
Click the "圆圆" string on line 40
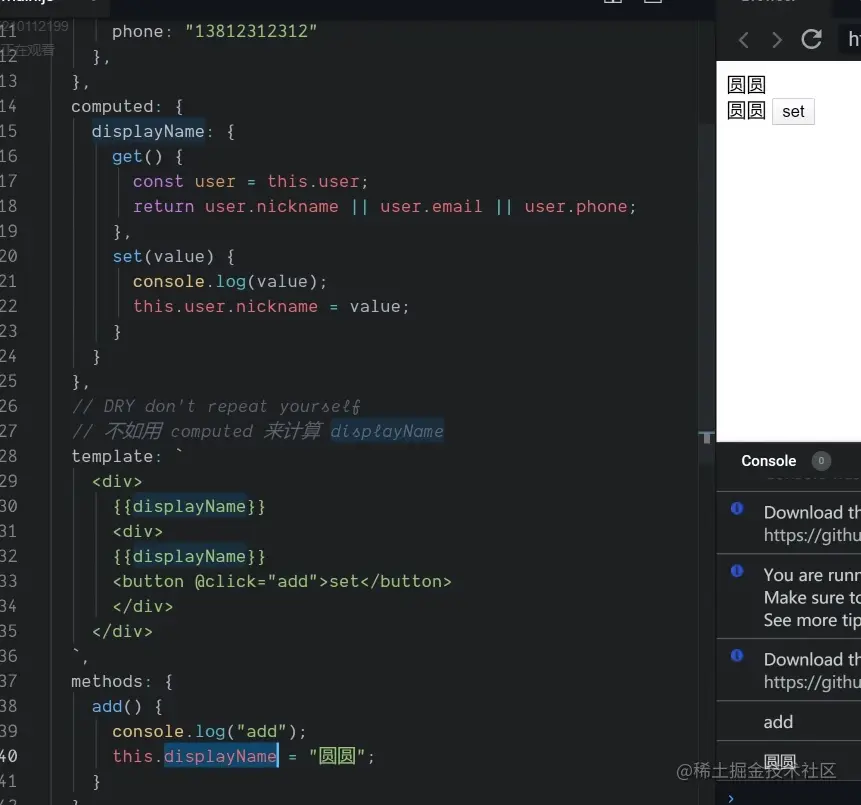337,756
